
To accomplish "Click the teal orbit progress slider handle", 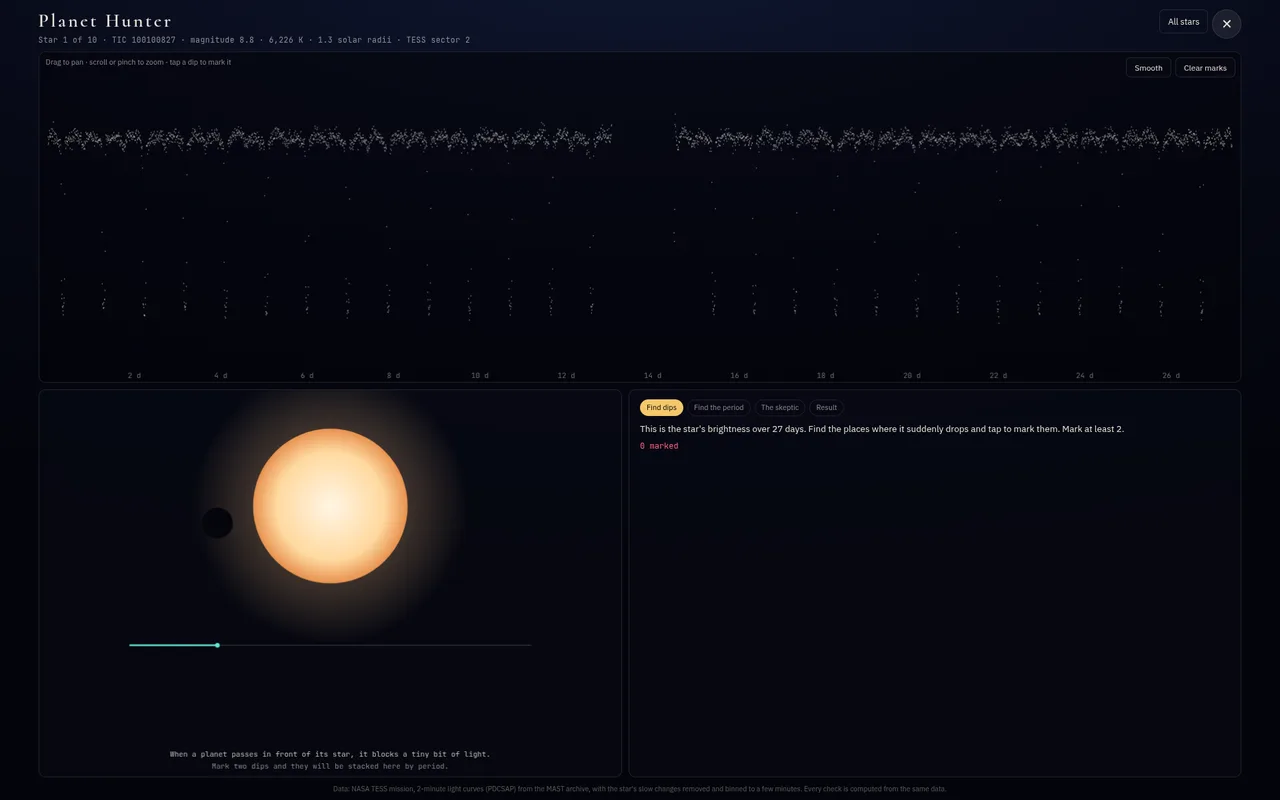I will point(217,645).
